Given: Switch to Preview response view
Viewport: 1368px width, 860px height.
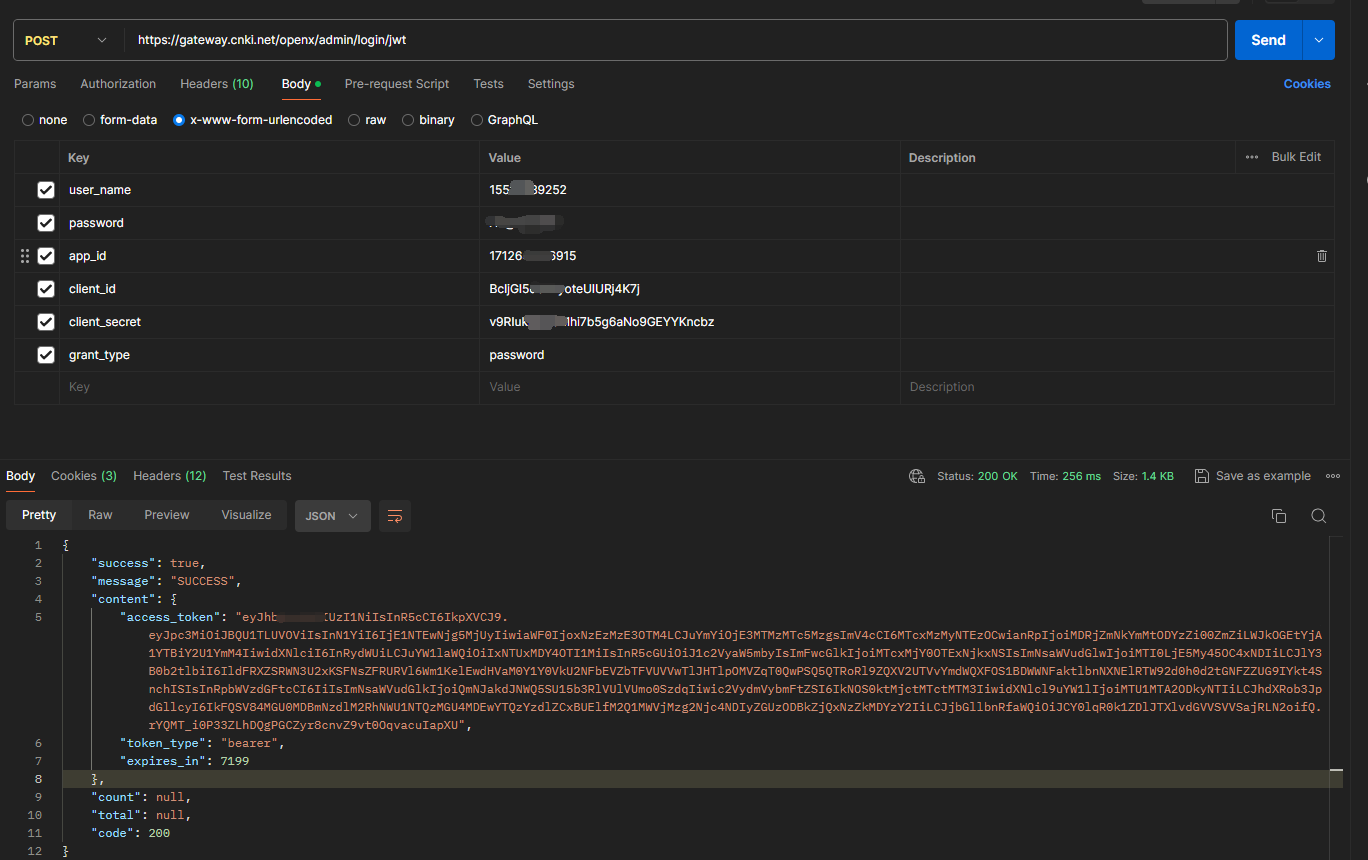Looking at the screenshot, I should click(167, 515).
